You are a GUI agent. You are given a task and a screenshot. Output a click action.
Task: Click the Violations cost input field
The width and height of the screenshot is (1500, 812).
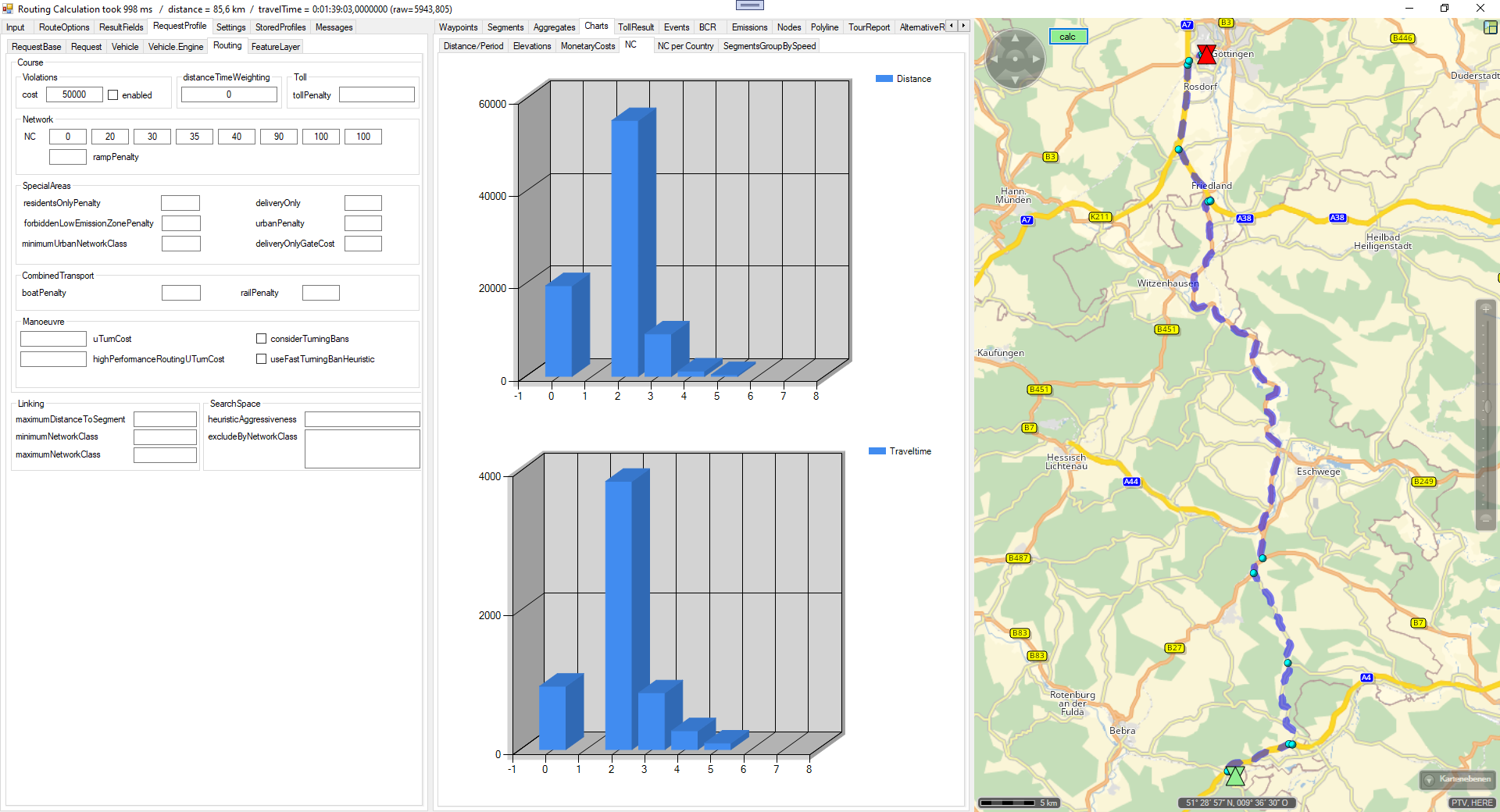pyautogui.click(x=74, y=94)
